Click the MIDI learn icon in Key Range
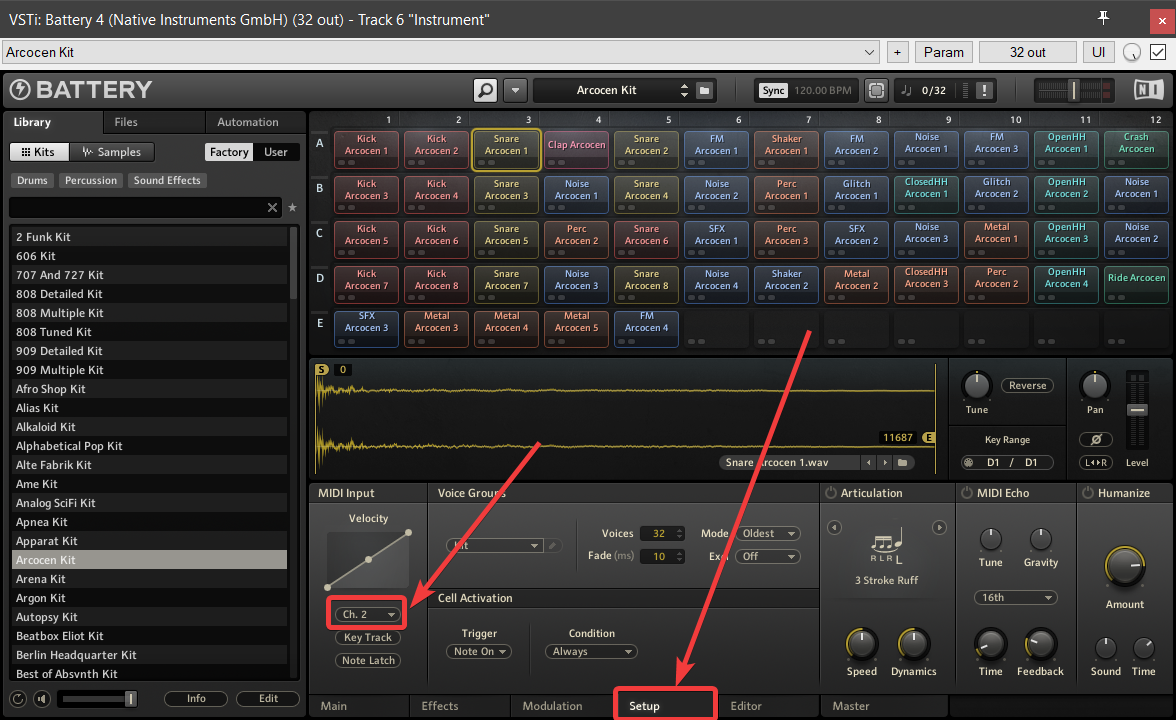Image resolution: width=1176 pixels, height=720 pixels. (969, 463)
